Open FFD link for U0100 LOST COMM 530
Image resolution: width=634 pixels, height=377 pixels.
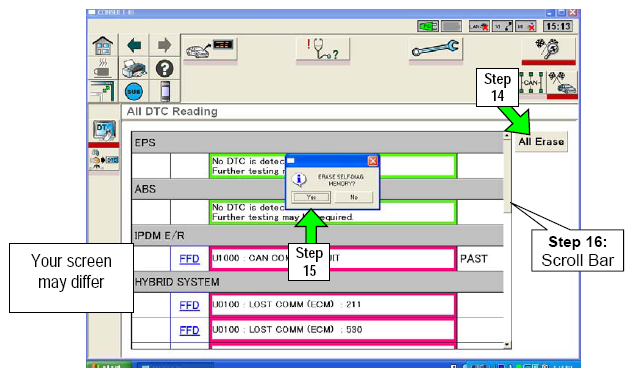pos(189,330)
